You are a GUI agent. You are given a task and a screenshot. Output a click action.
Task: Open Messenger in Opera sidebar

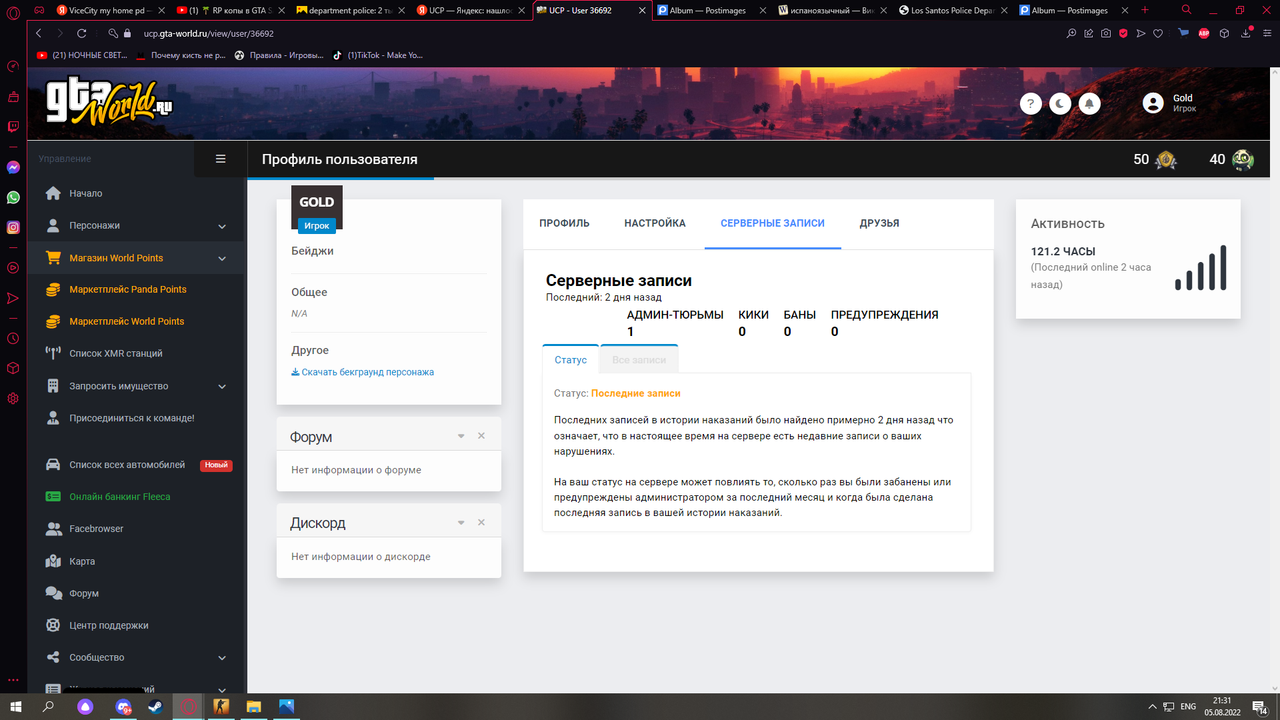(x=13, y=168)
